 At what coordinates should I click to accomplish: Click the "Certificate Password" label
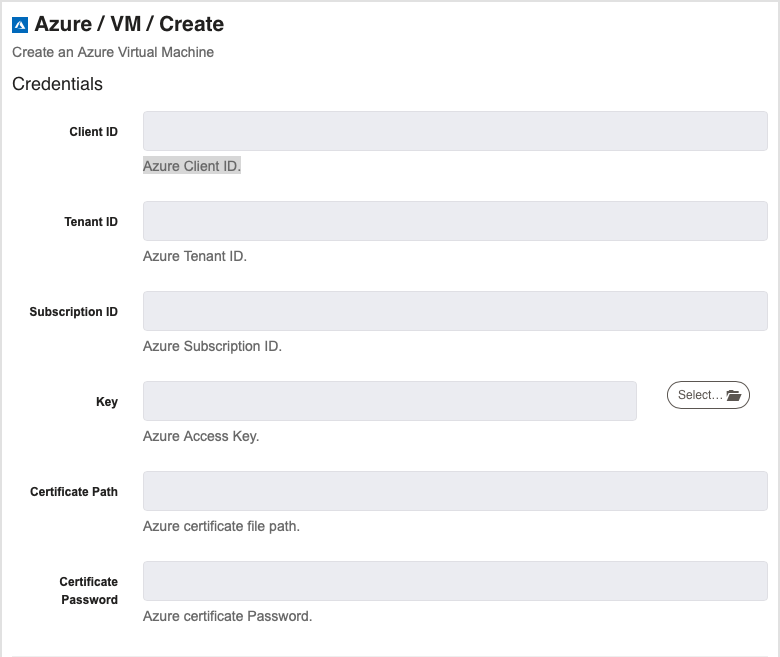tap(89, 591)
